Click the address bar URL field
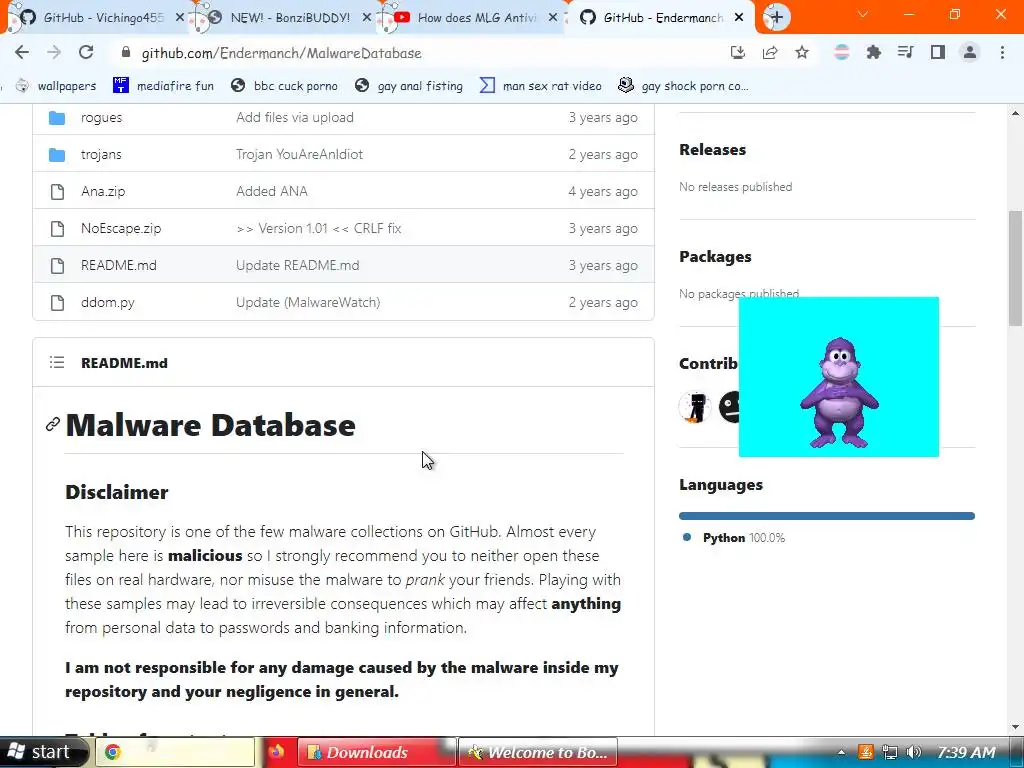 click(418, 53)
